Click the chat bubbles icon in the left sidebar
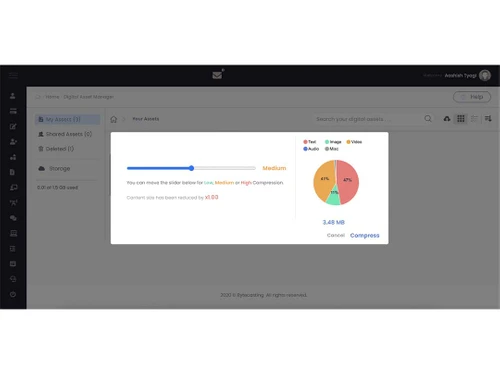The width and height of the screenshot is (500, 375). [x=13, y=218]
